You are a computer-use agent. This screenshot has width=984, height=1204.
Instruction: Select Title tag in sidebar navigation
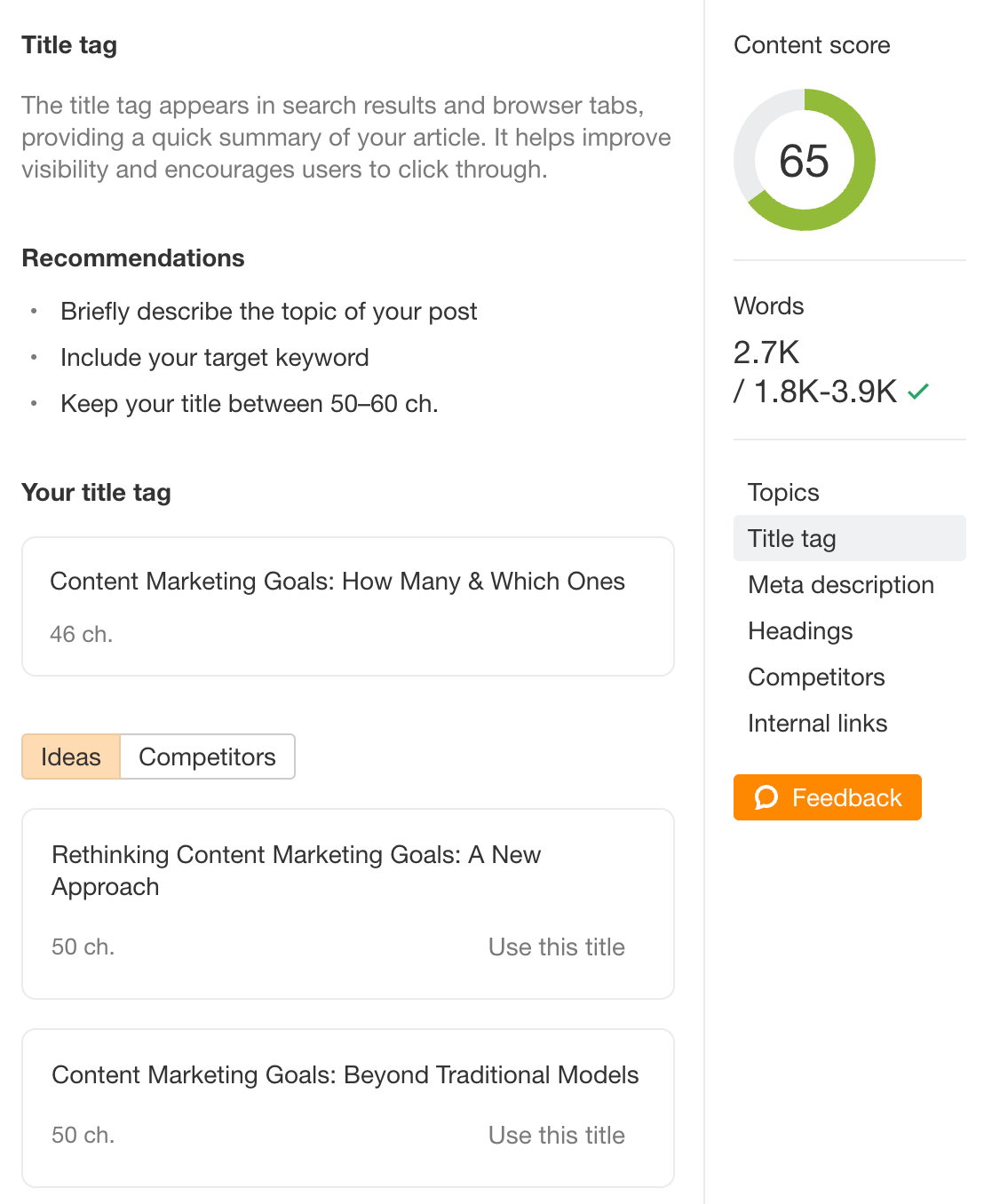click(791, 538)
